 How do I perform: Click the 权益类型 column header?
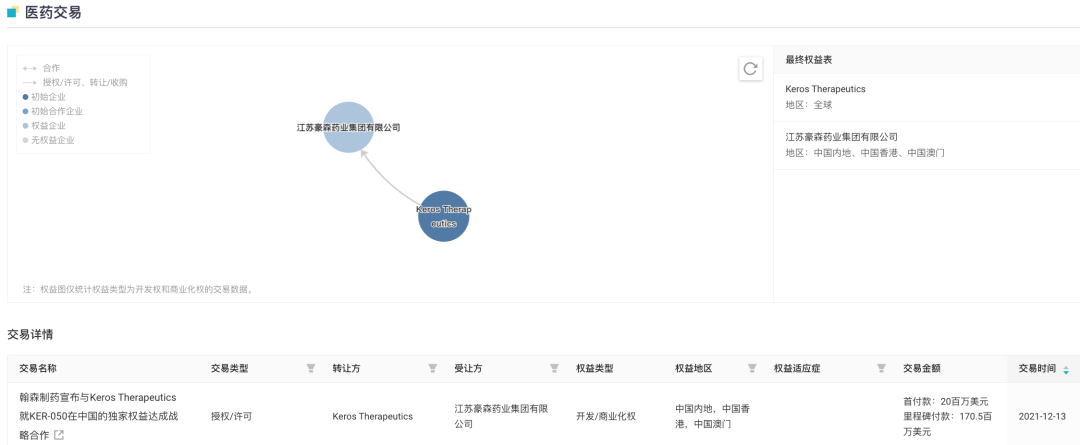[594, 369]
